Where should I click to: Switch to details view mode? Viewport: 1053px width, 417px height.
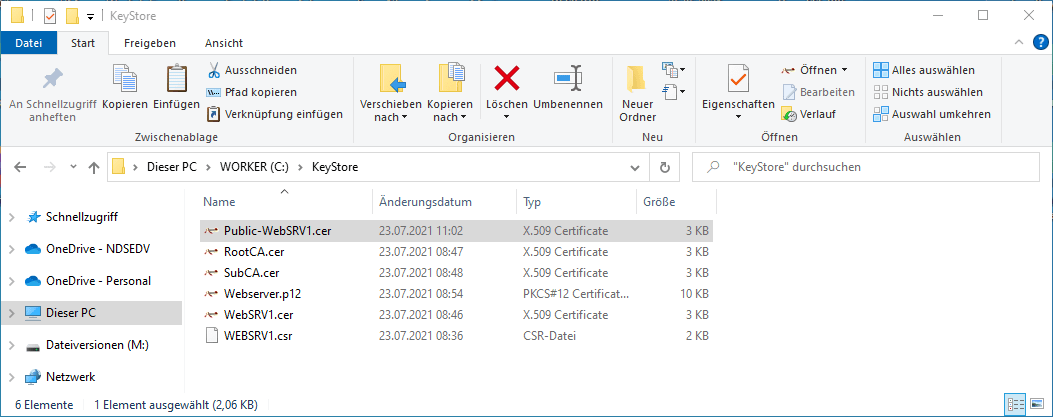(1017, 405)
